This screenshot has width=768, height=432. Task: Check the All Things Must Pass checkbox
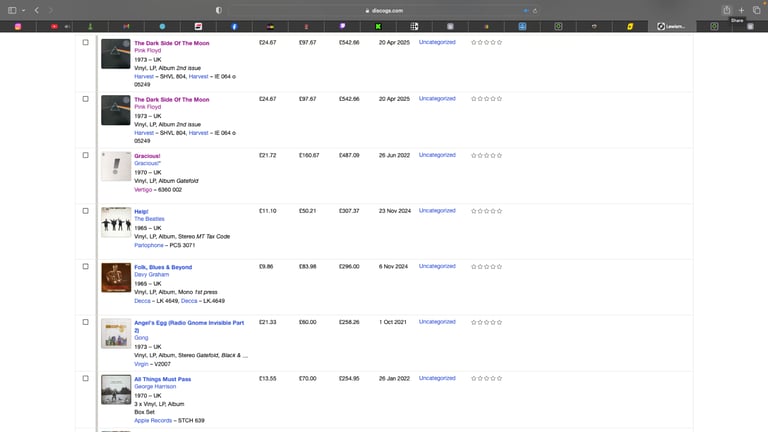pos(86,379)
